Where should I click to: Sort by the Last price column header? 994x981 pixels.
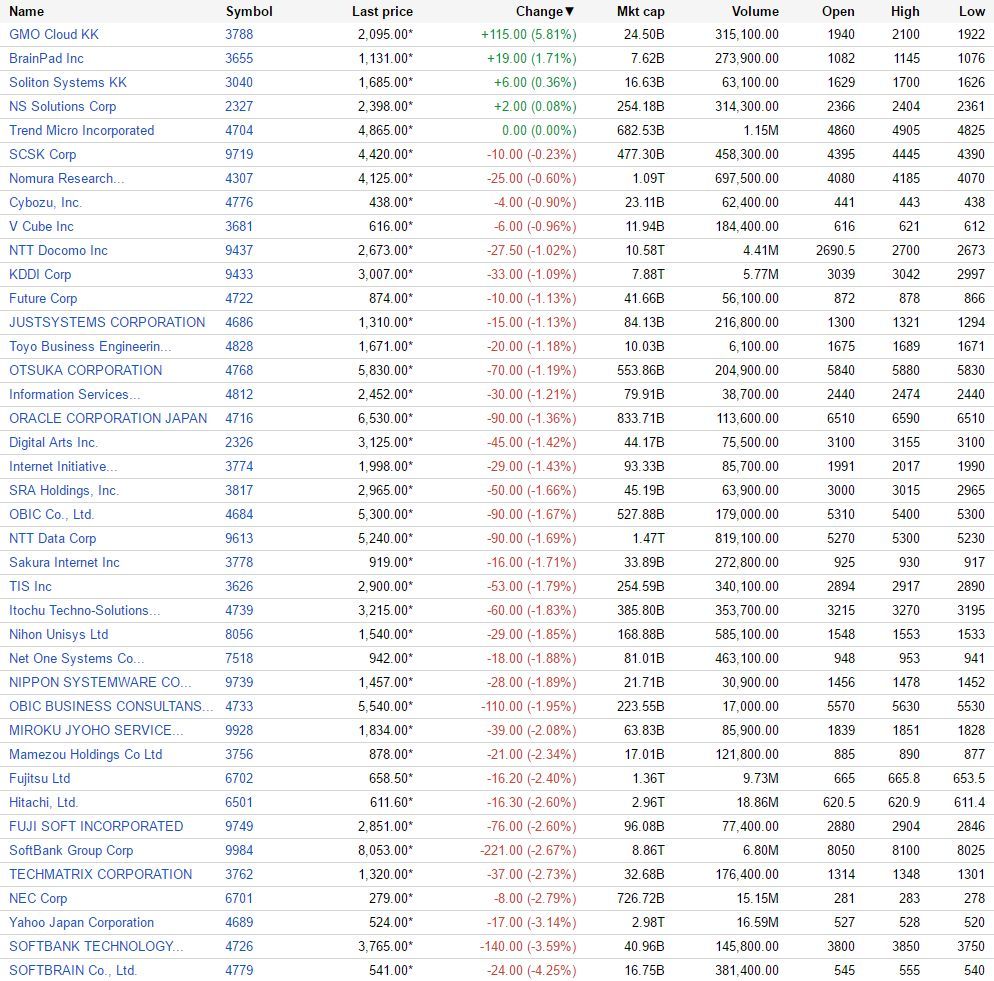382,11
